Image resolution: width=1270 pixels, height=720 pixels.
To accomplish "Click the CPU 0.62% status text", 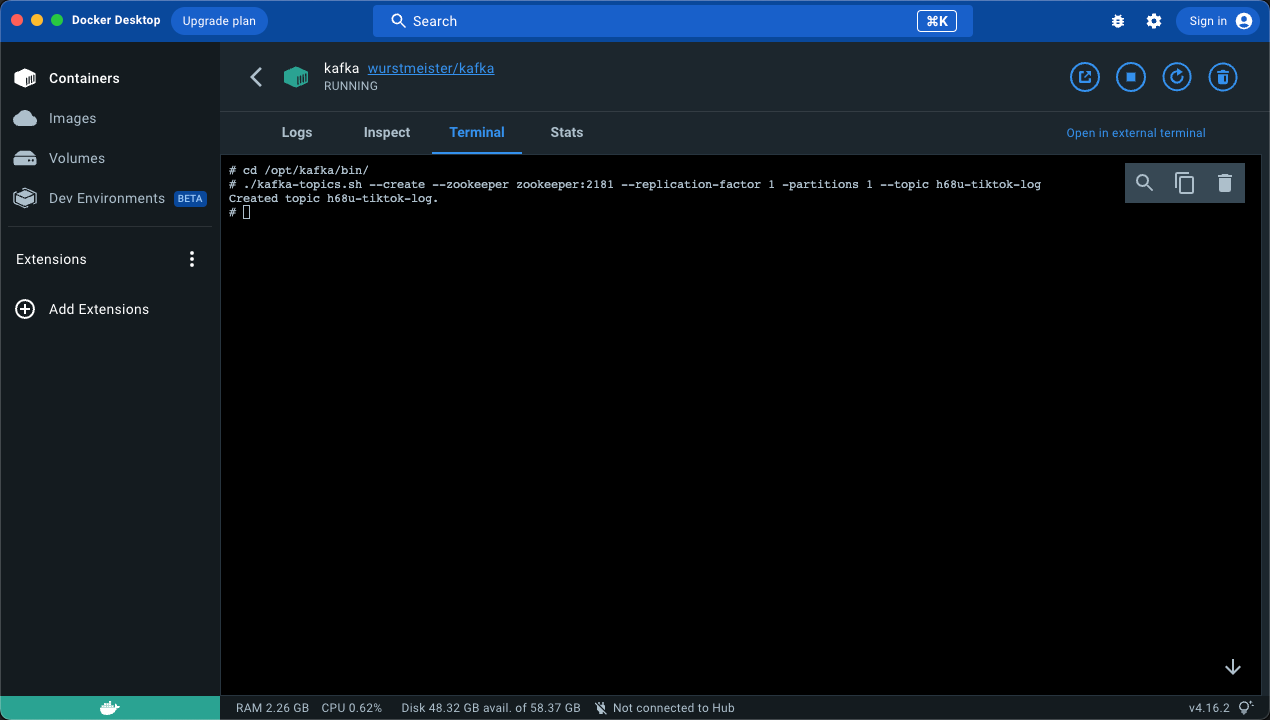I will pos(352,708).
